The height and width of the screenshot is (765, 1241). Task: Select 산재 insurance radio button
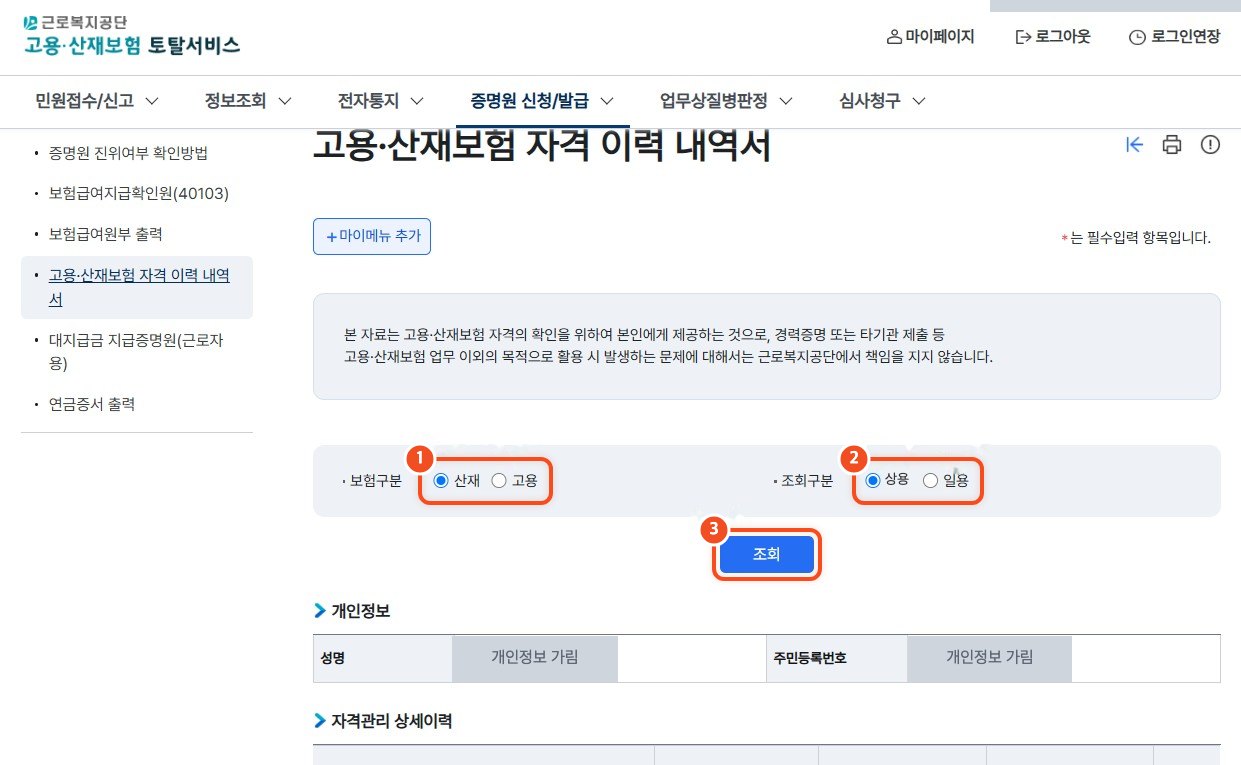coord(441,481)
